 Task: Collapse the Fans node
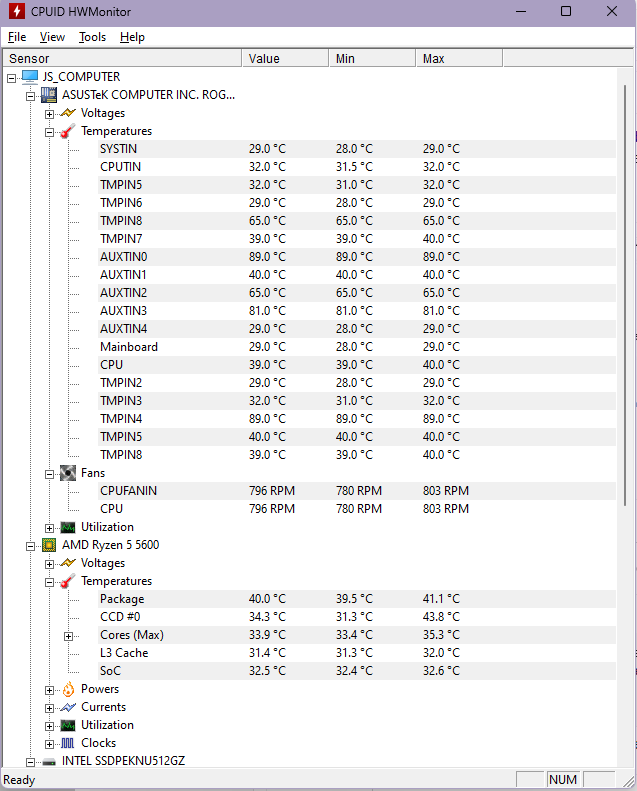(x=49, y=474)
